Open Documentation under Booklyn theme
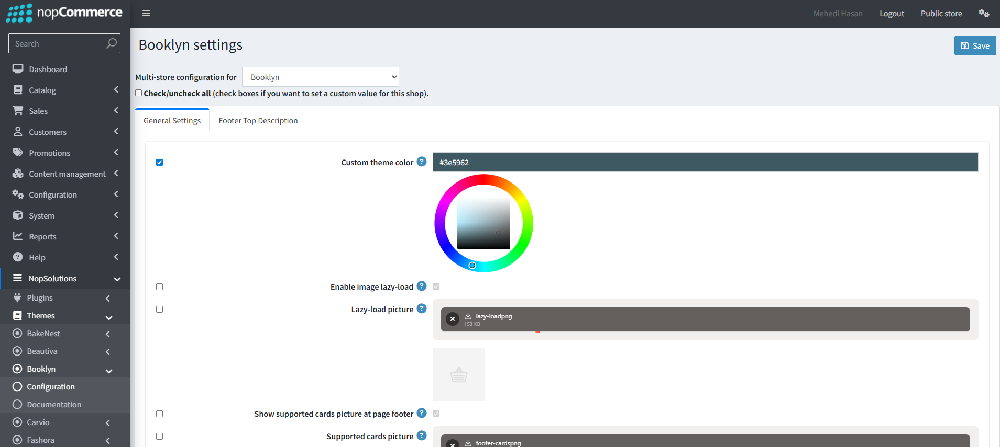1000x447 pixels. coord(54,404)
